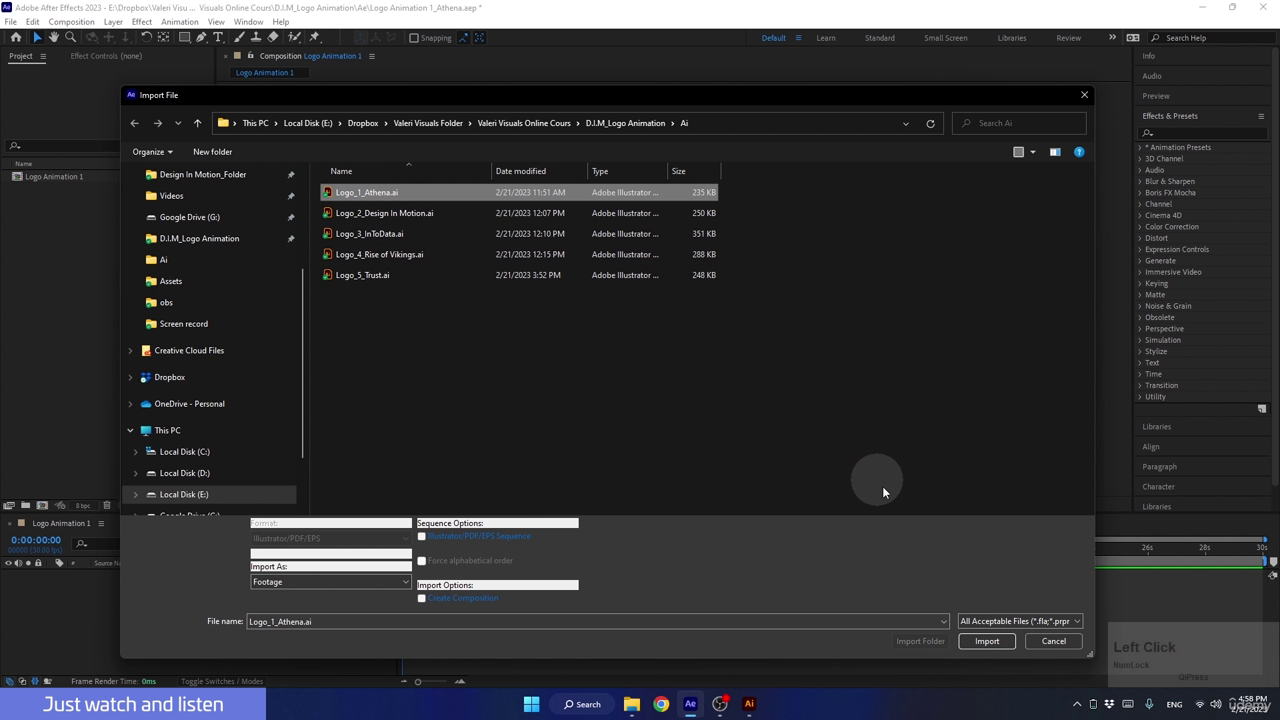Image resolution: width=1280 pixels, height=720 pixels.
Task: Click the Search button on taskbar
Action: 582,704
